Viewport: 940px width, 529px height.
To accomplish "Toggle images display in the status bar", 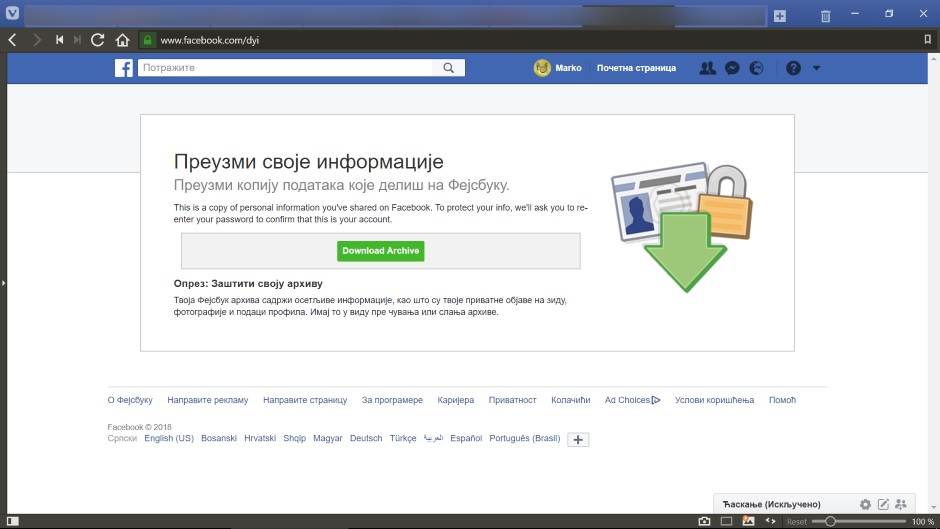I will point(748,521).
